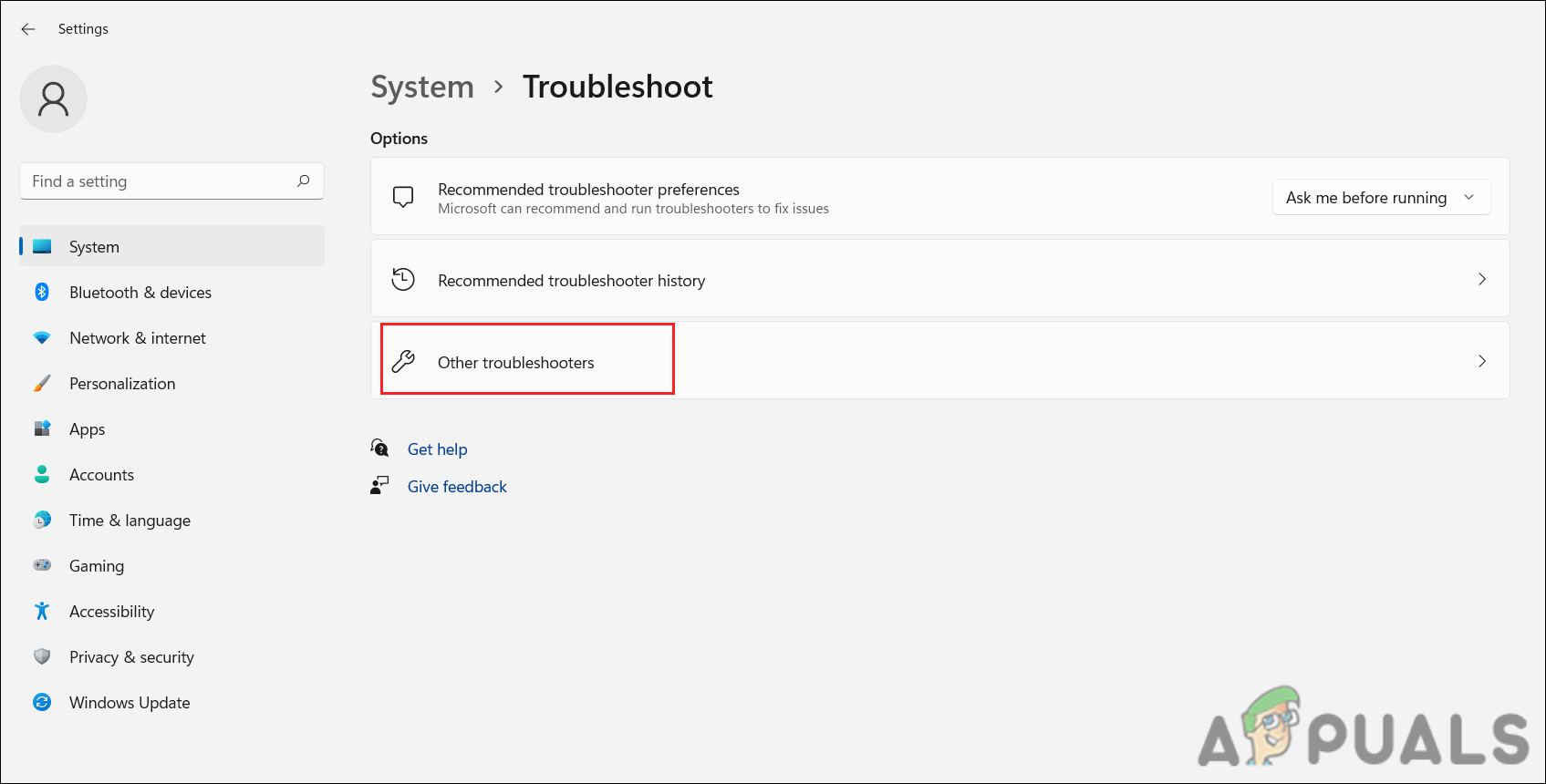This screenshot has height=784, width=1546.
Task: Expand Other troubleshooters chevron arrow
Action: (x=1481, y=362)
